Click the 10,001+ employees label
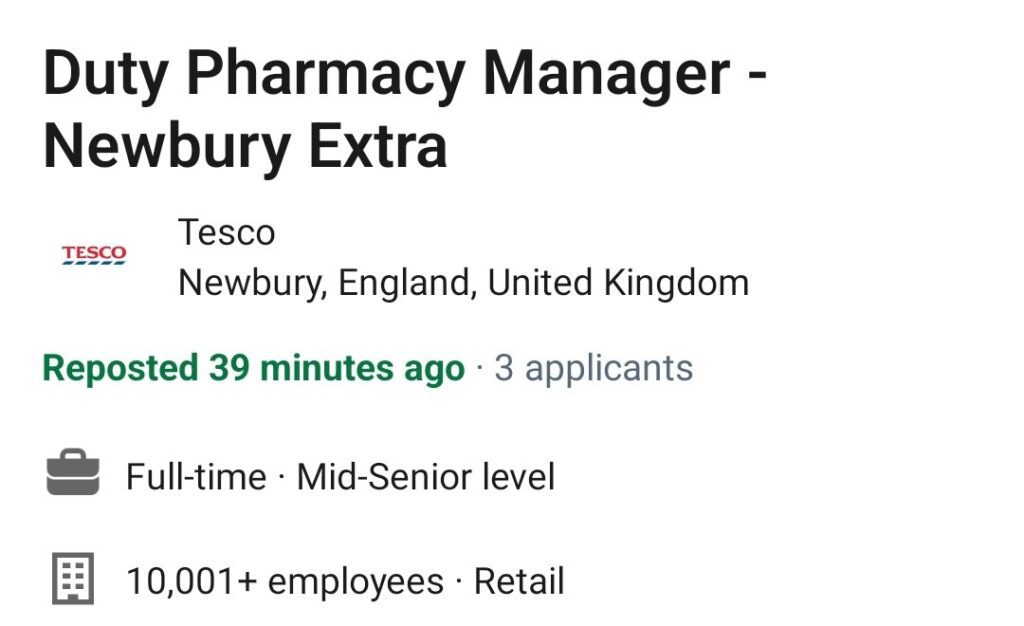 tap(285, 581)
